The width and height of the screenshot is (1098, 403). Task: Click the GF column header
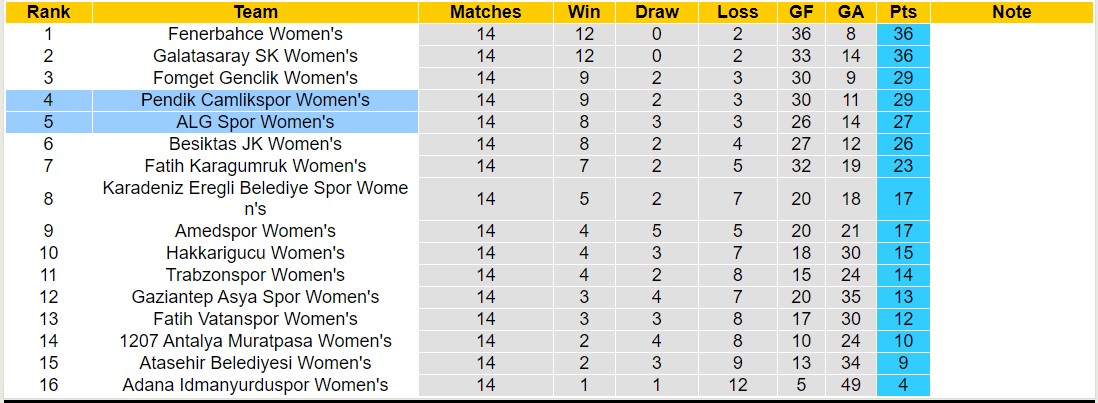(x=801, y=12)
